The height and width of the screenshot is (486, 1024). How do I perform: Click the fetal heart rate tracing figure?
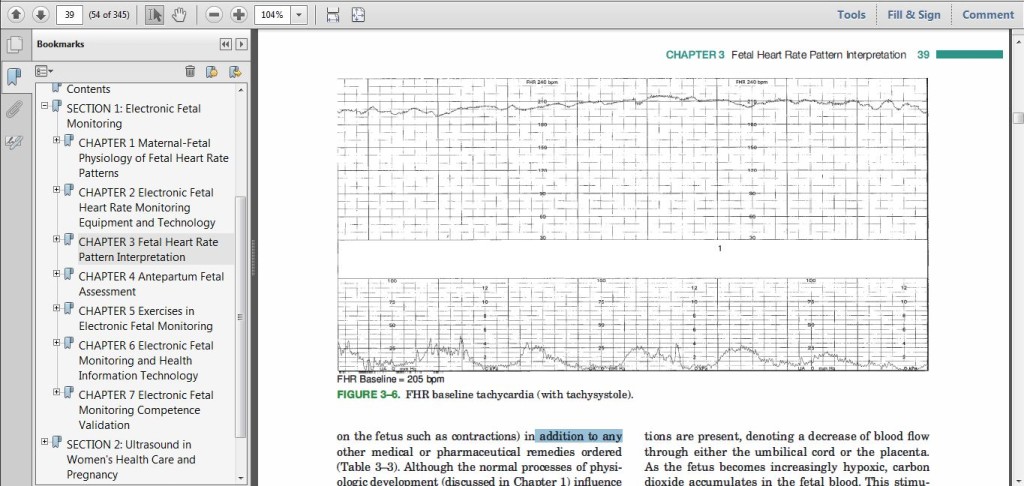(x=632, y=225)
